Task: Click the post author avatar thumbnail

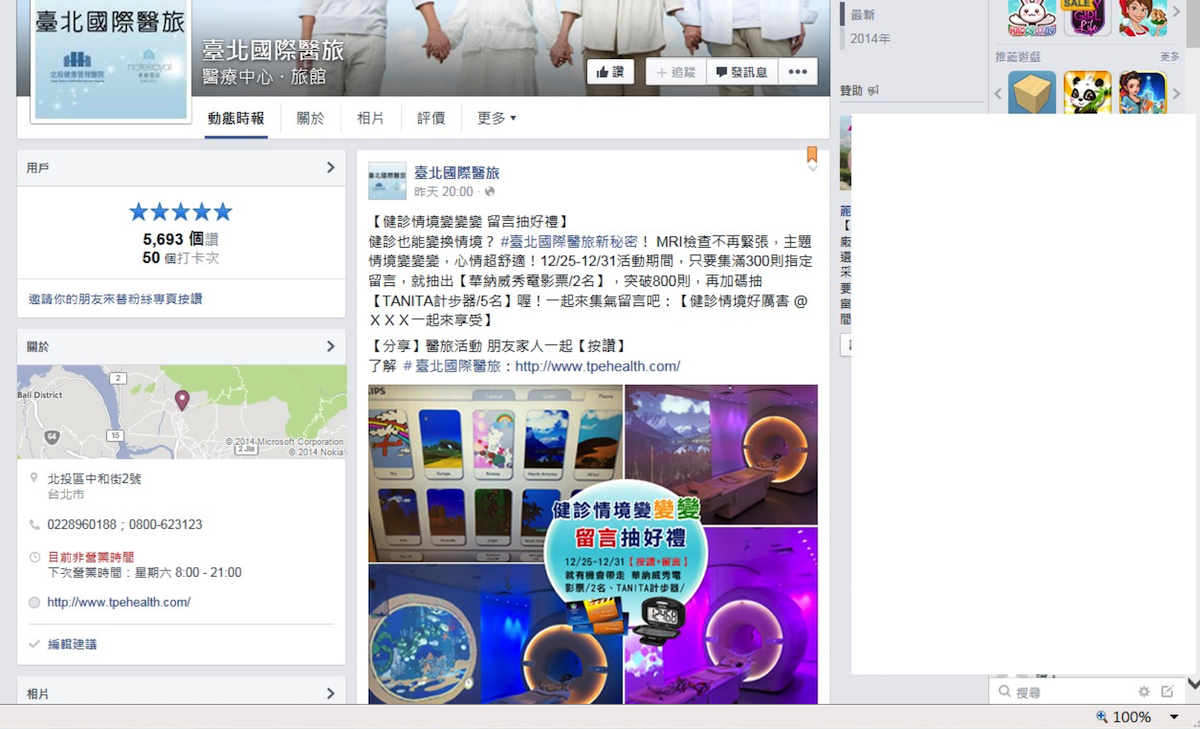Action: (387, 181)
